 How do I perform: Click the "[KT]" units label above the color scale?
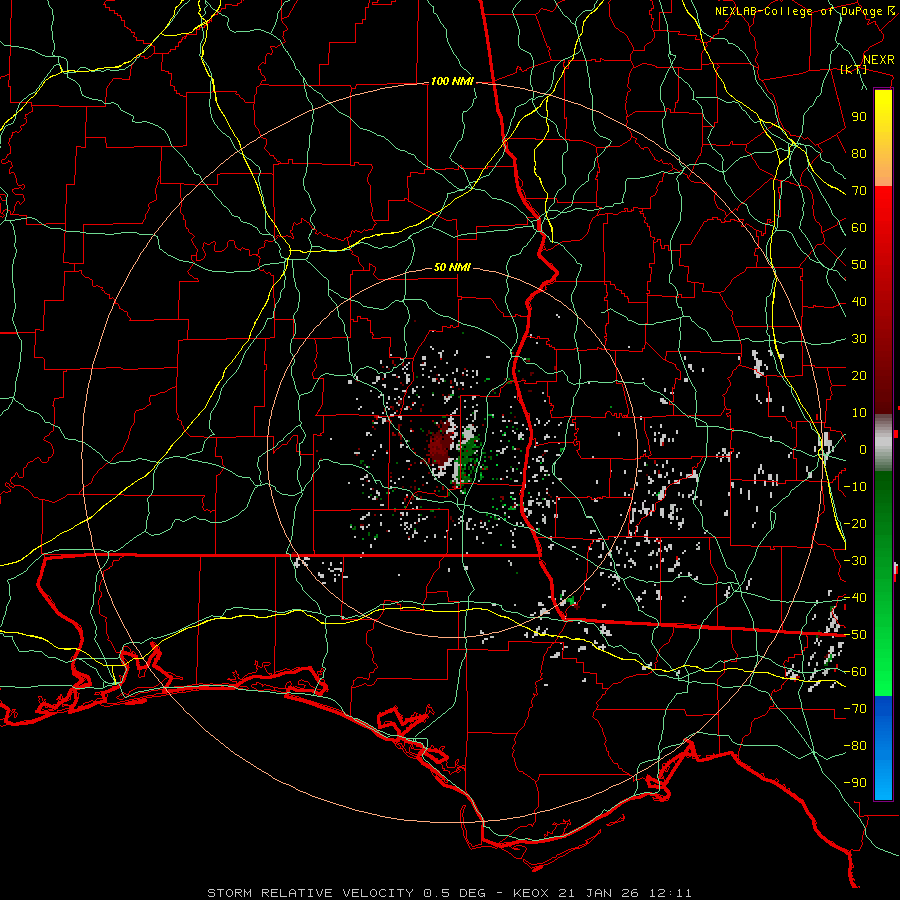pyautogui.click(x=853, y=69)
